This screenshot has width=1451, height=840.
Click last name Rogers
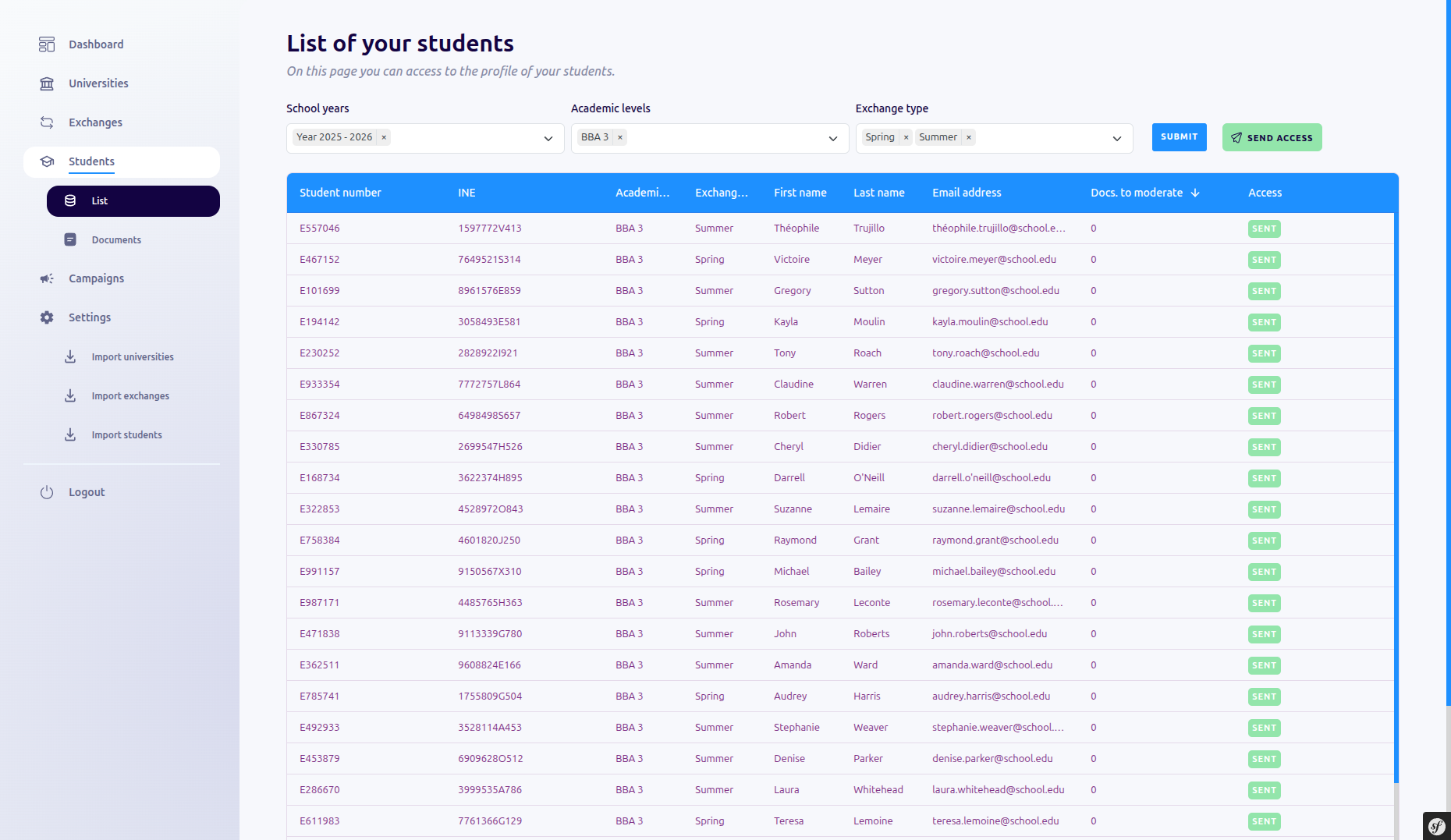tap(869, 416)
